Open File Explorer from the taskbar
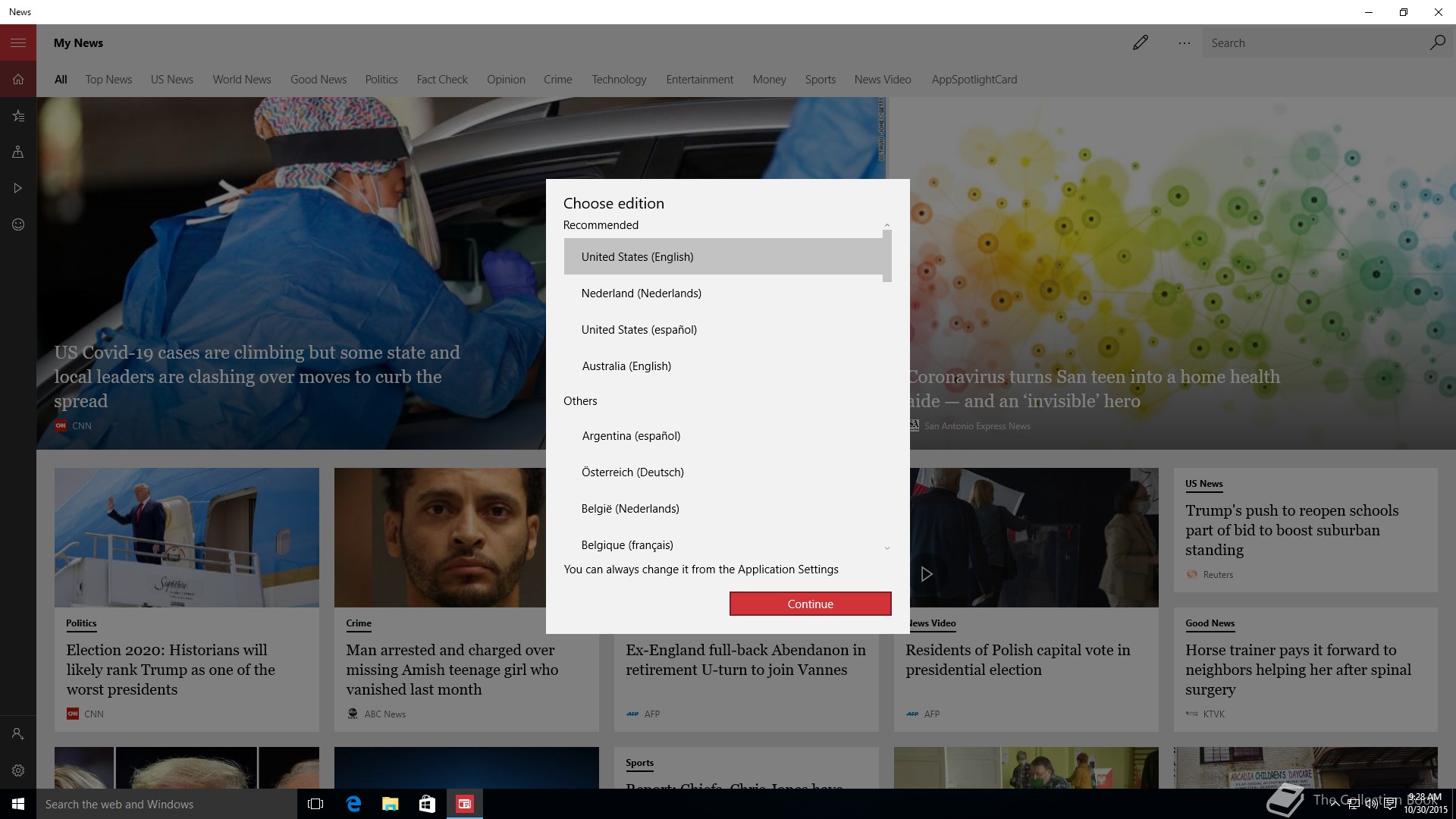Viewport: 1456px width, 819px height. click(x=391, y=804)
